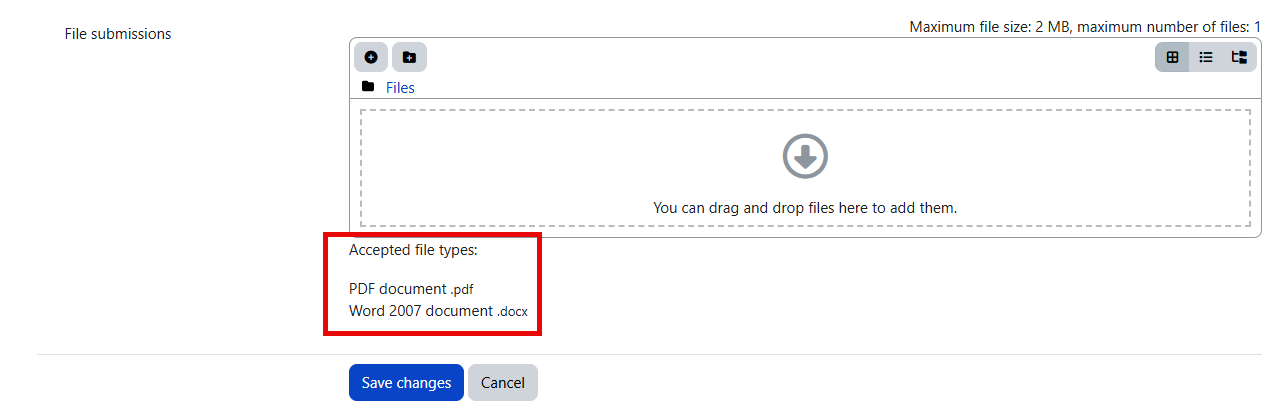Click the .pdf extension text

click(462, 290)
